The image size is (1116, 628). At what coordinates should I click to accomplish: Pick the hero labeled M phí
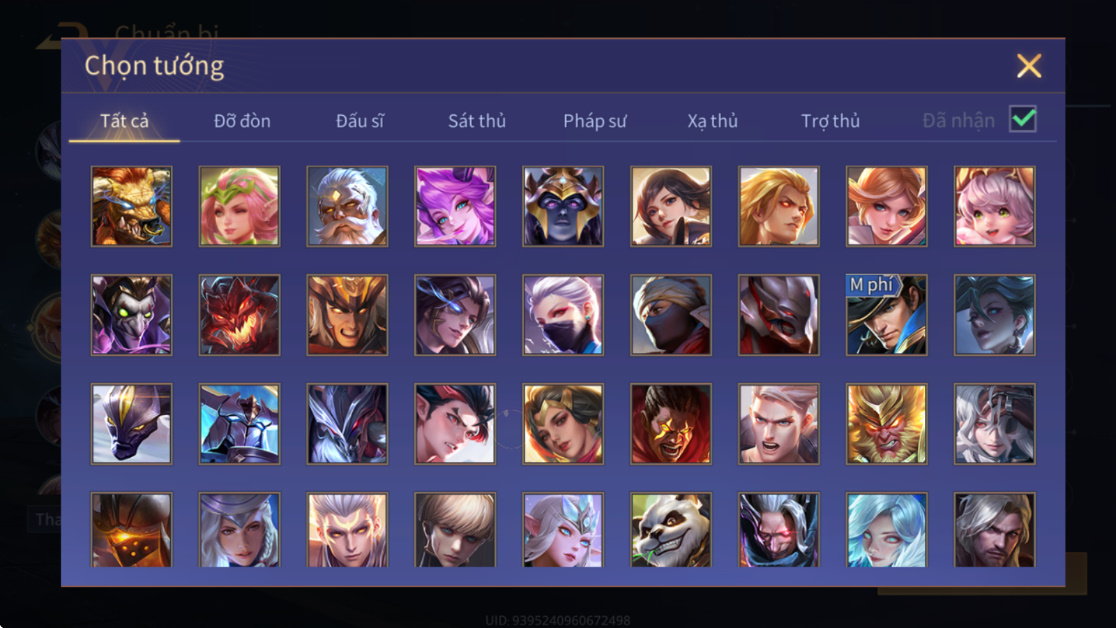coord(886,315)
